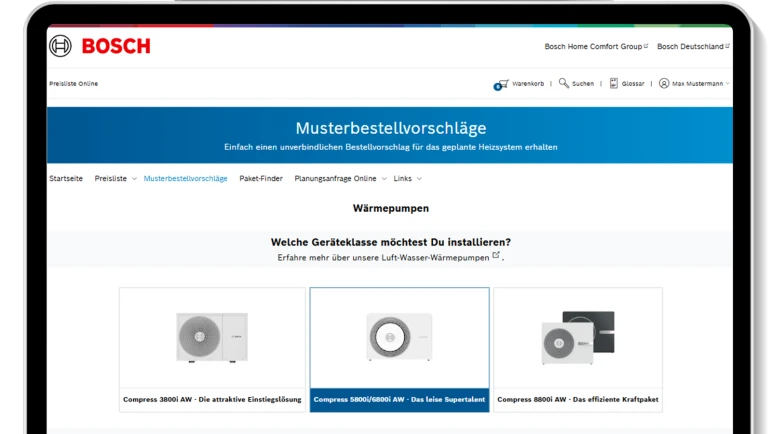Open the Links navigation item

[x=403, y=179]
